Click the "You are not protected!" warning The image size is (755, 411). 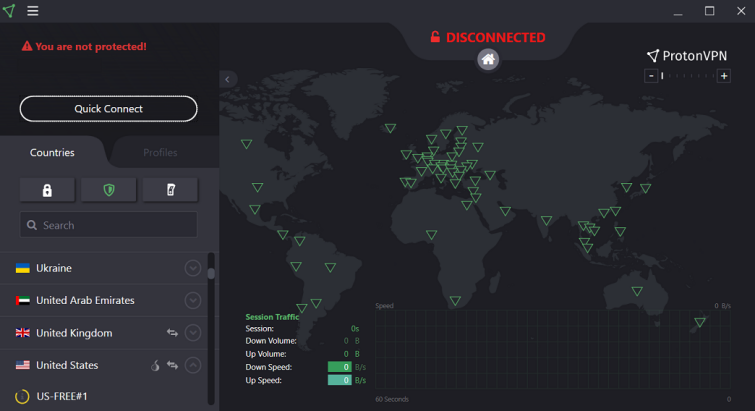click(x=84, y=46)
